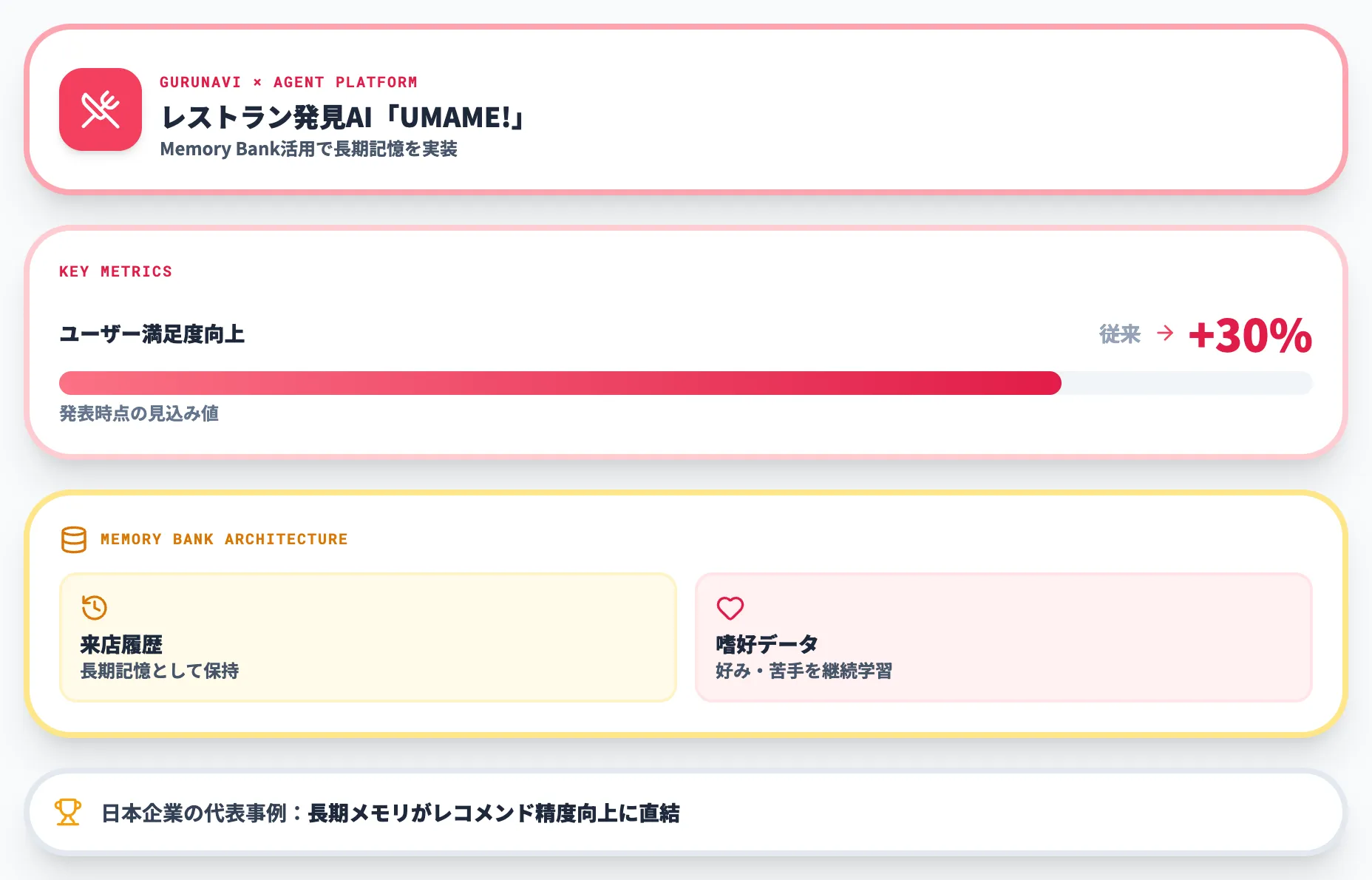
Task: Click the Memory Bank活用 subtitle text
Action: (308, 149)
